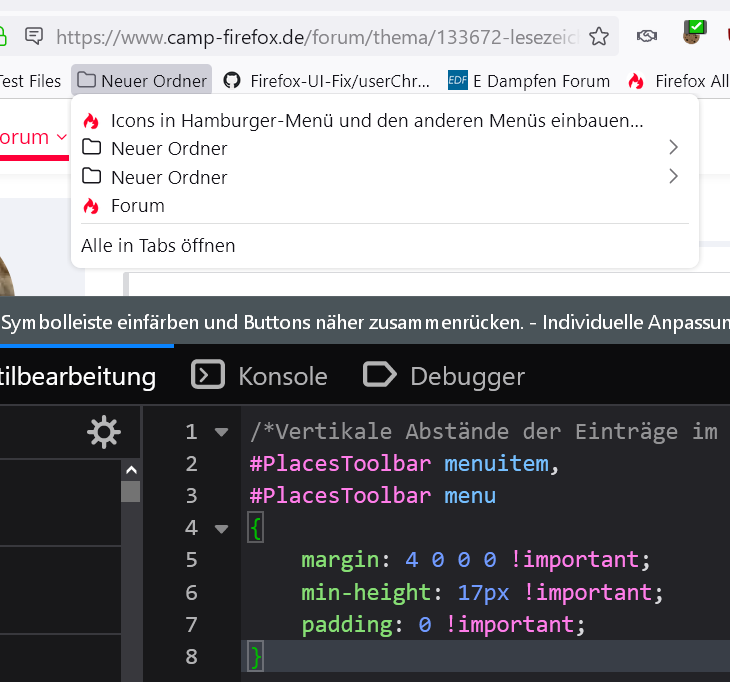This screenshot has height=682, width=730.
Task: Click the Style Editor gear options icon
Action: 103,433
